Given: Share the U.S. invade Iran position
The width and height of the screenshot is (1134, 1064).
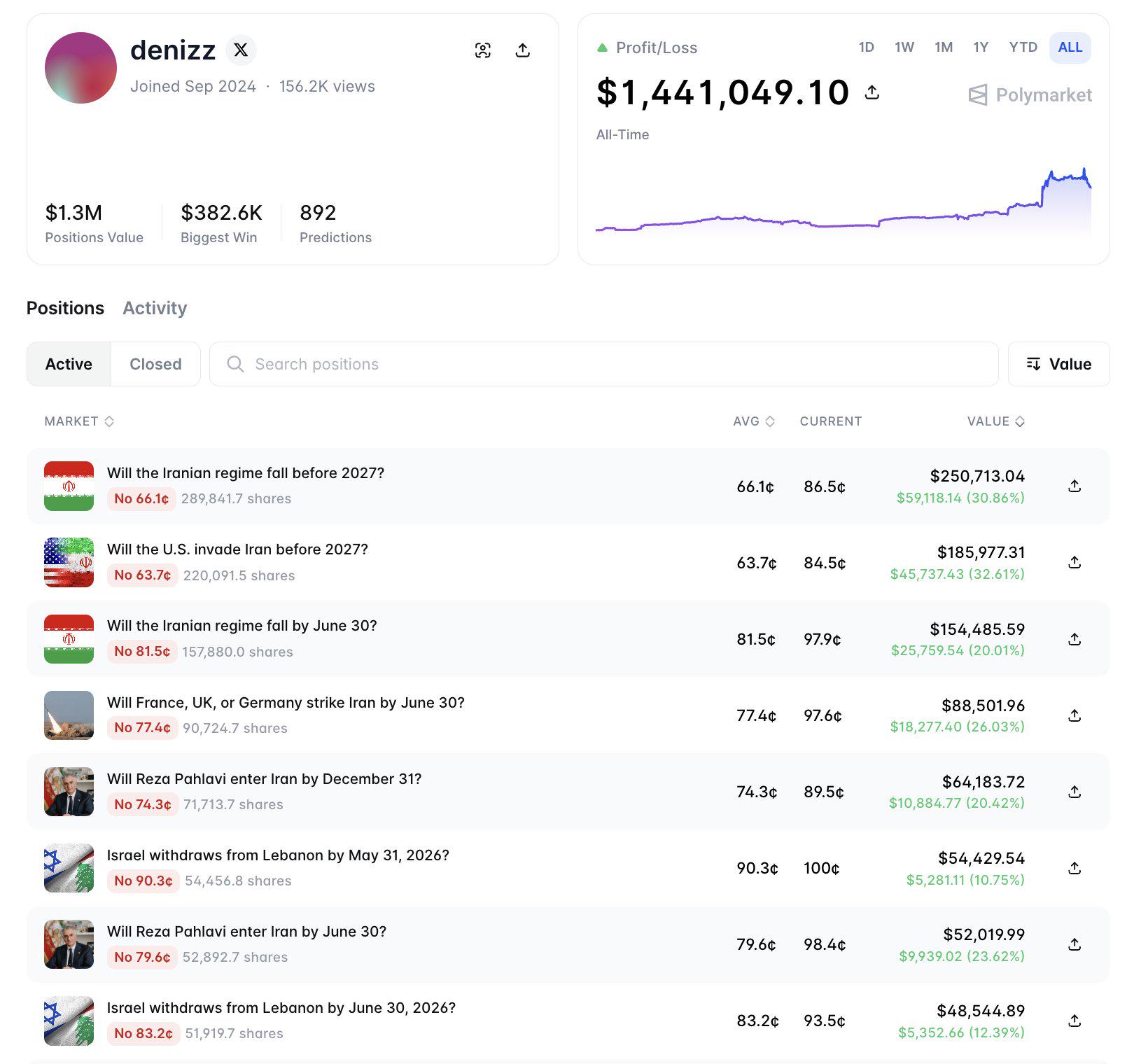Looking at the screenshot, I should 1074,562.
